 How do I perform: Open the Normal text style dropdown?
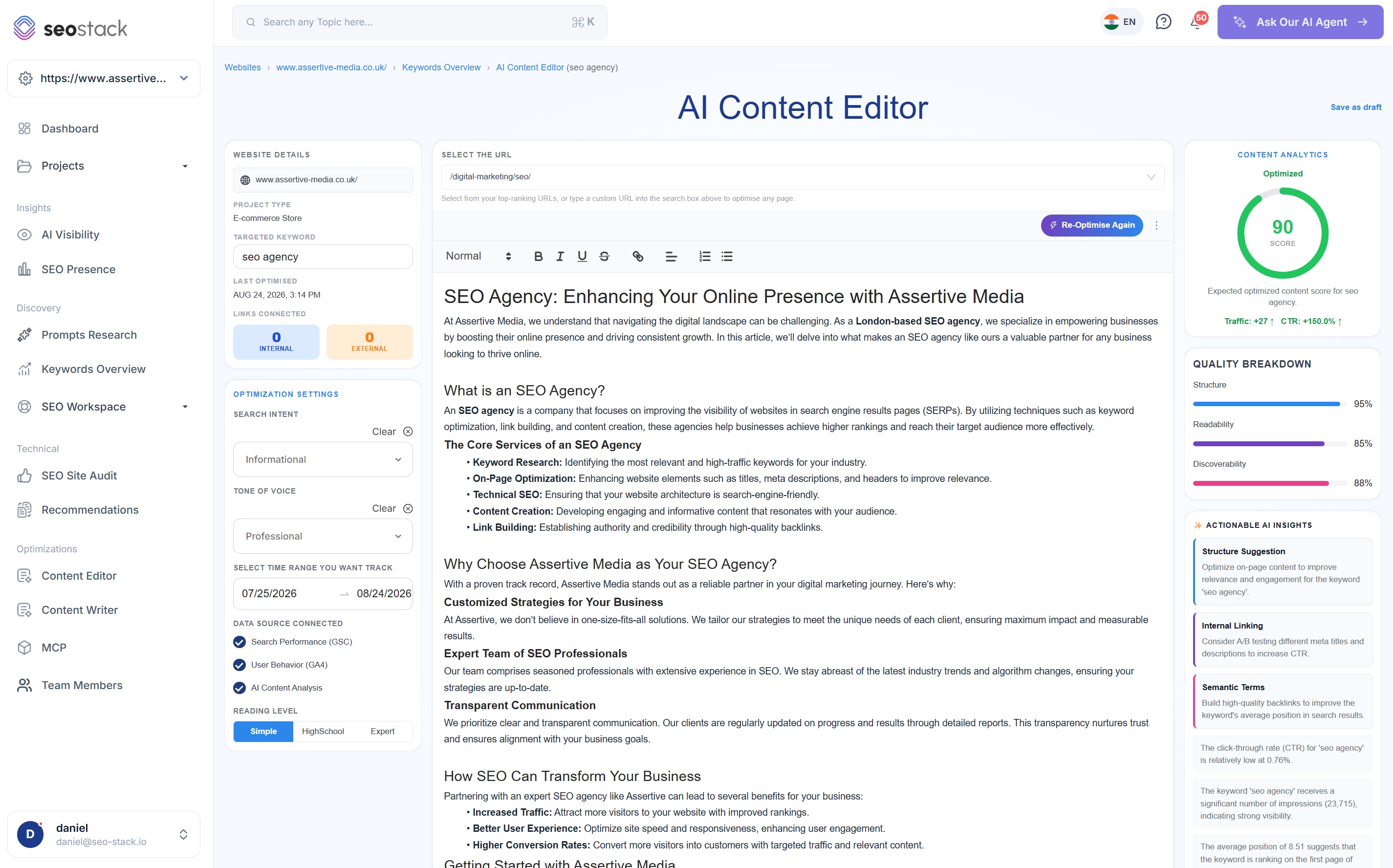[478, 256]
